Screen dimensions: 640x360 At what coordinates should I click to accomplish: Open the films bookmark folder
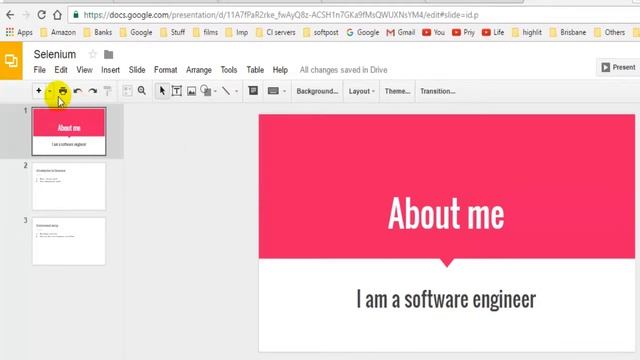pyautogui.click(x=205, y=32)
